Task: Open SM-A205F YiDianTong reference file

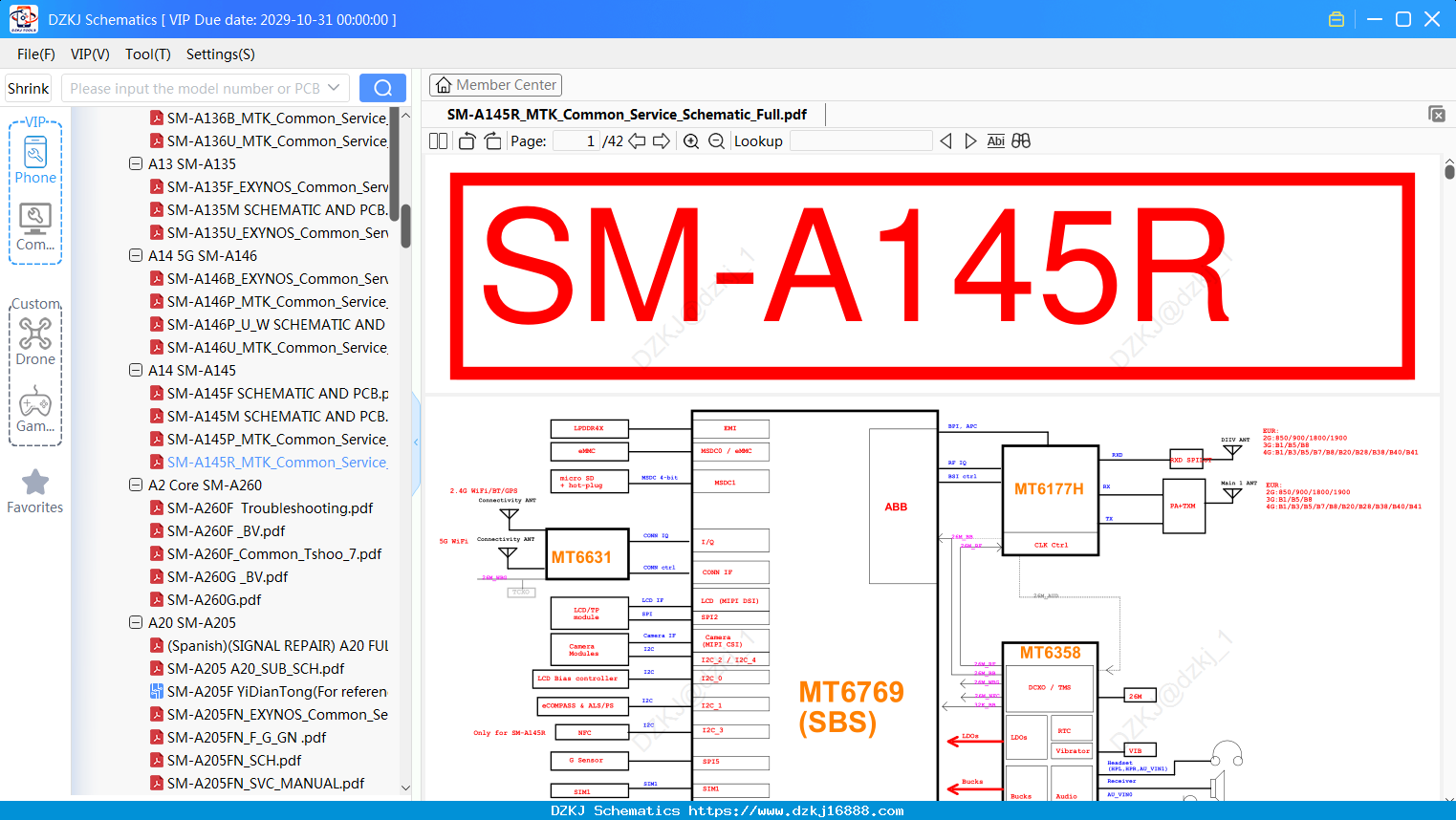Action: tap(270, 691)
